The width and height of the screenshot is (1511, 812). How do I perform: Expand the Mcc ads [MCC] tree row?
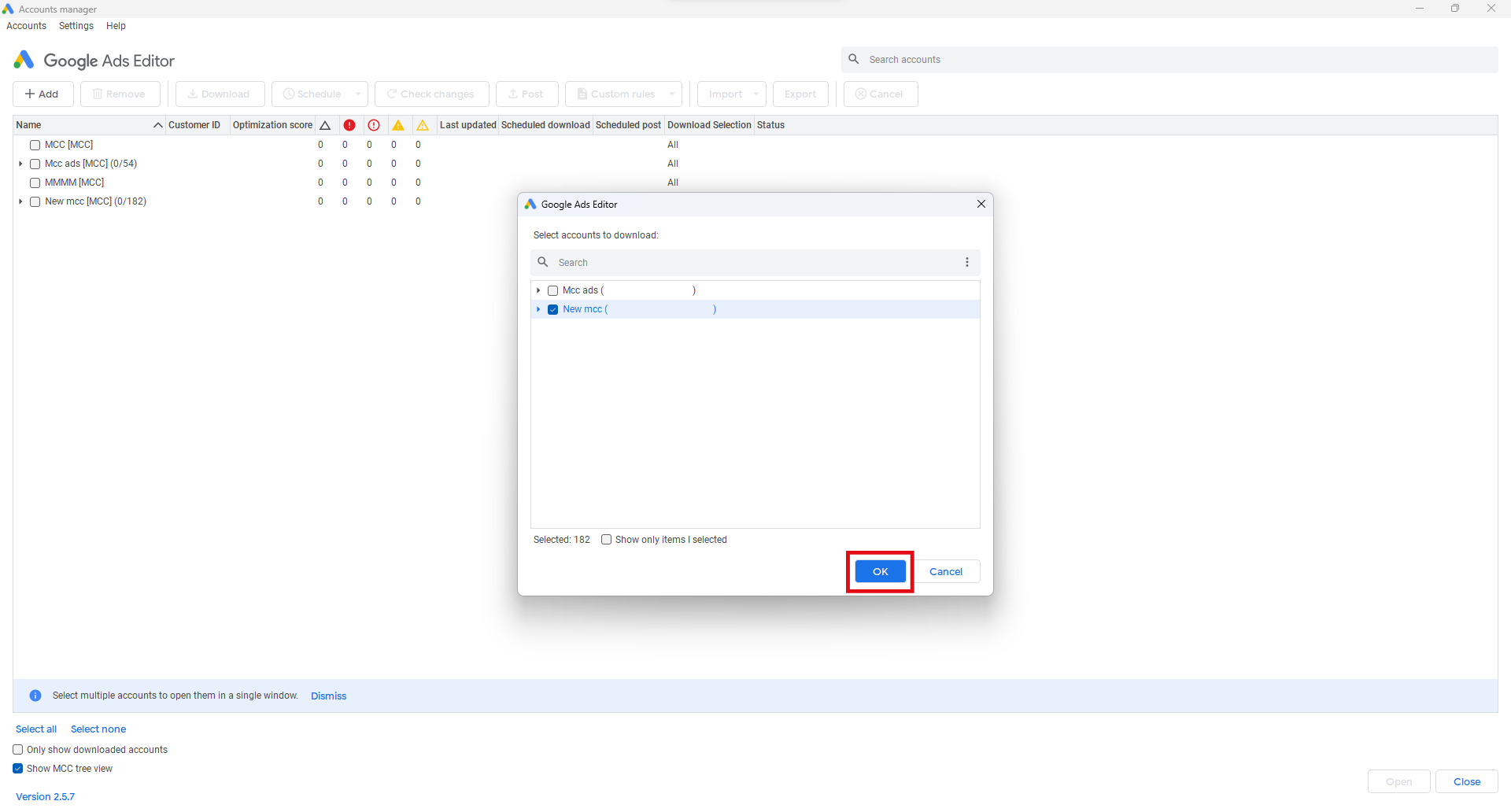(20, 164)
